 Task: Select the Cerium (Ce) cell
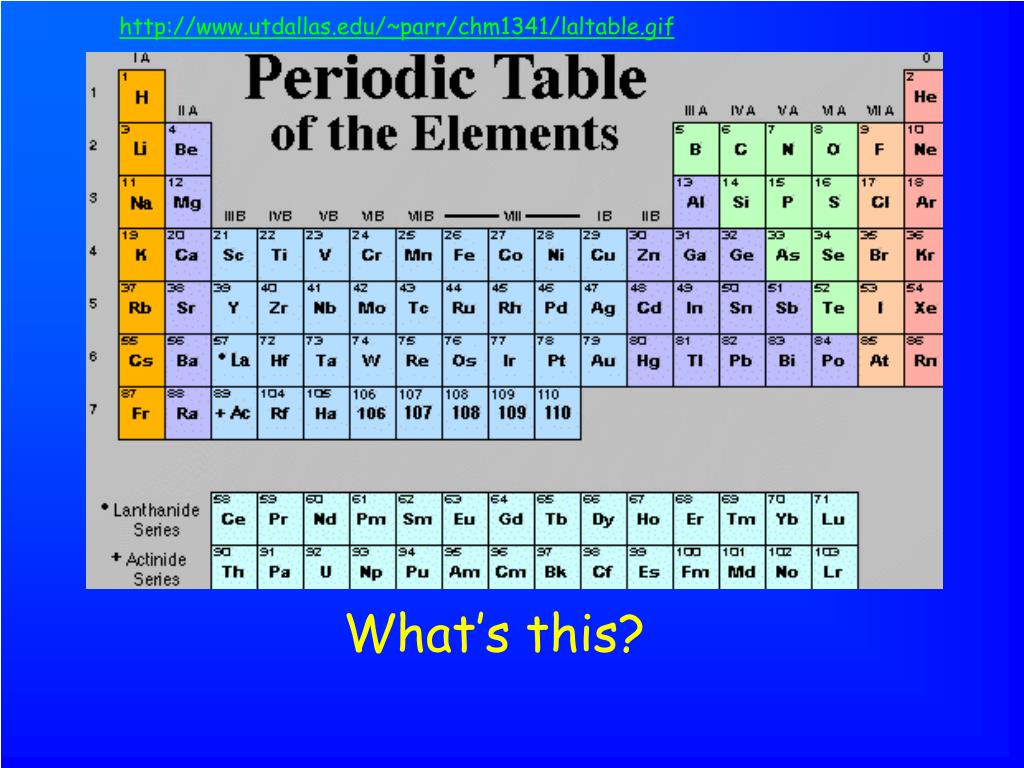234,519
